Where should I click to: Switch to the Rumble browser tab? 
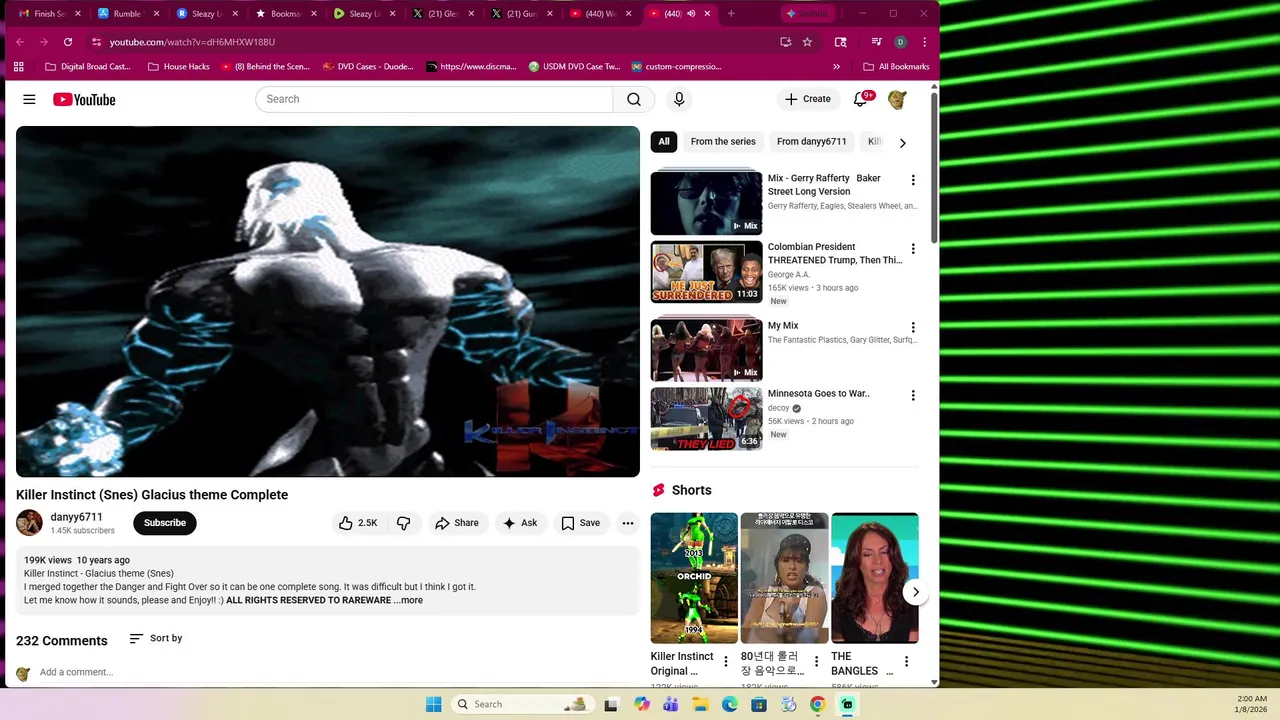[129, 14]
